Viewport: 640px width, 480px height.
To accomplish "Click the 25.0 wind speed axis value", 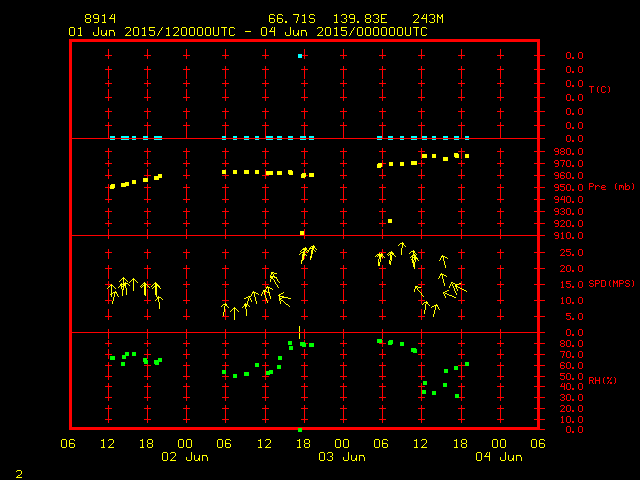I will (571, 253).
